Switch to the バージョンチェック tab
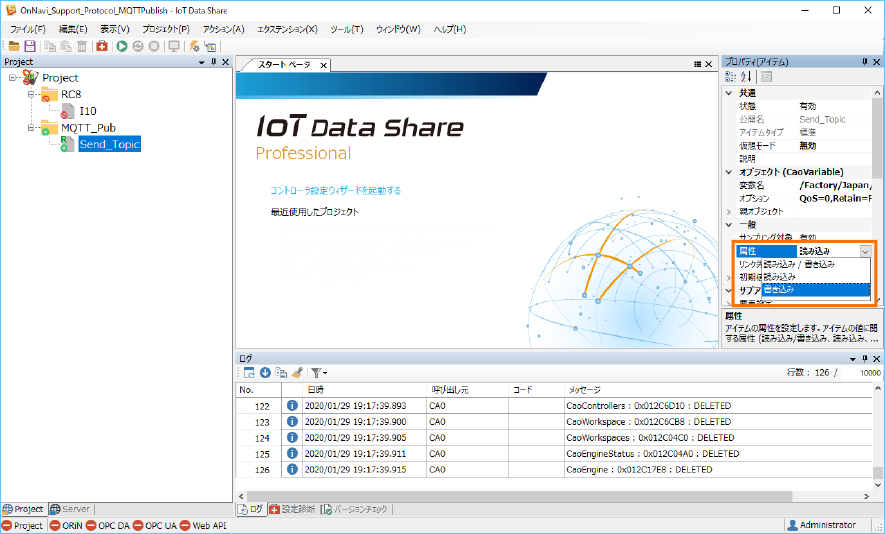Image resolution: width=885 pixels, height=534 pixels. point(354,509)
